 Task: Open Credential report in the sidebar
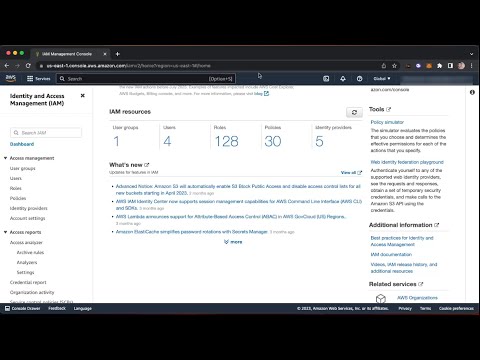(x=28, y=282)
